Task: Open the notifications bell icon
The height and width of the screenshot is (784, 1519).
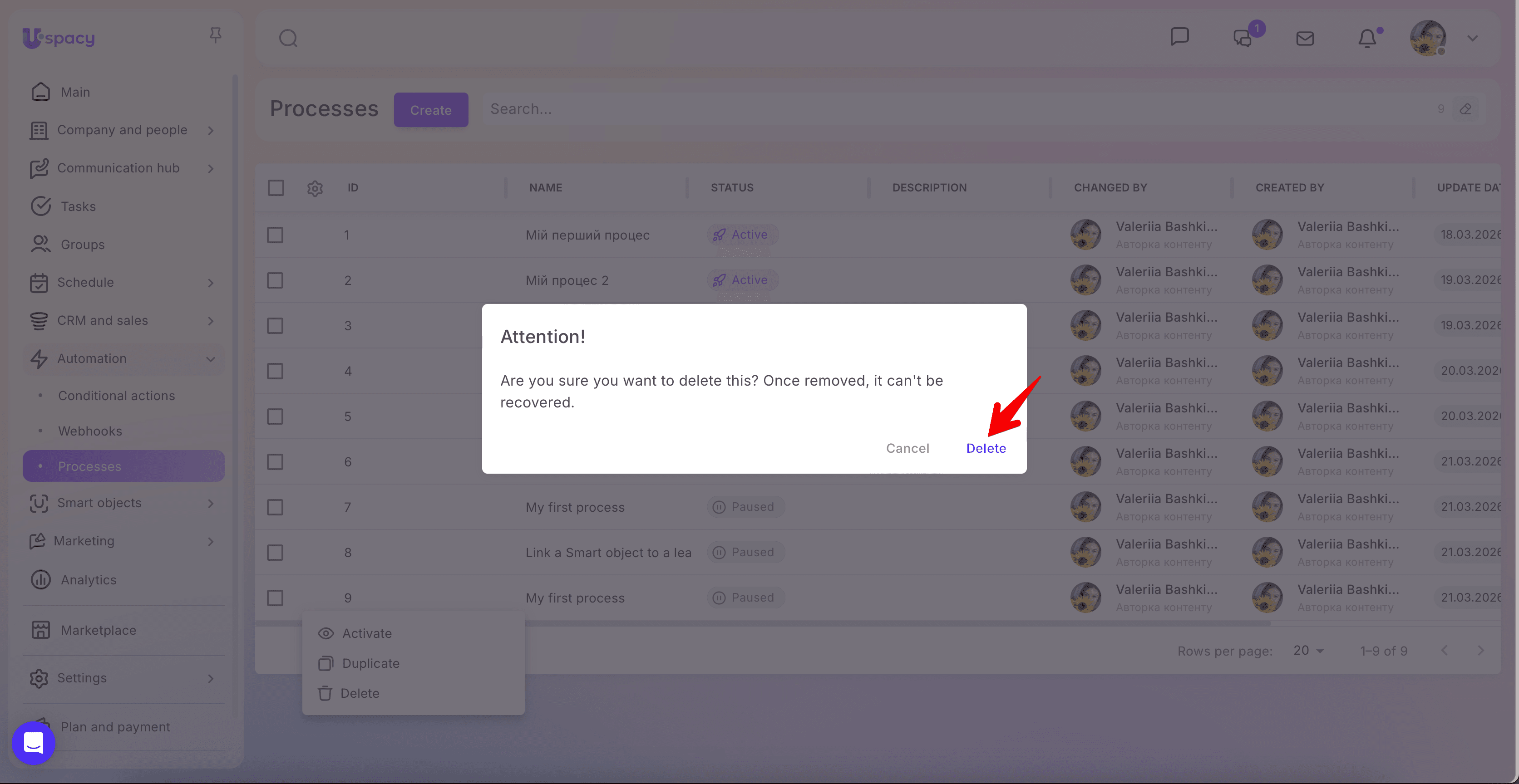Action: point(1367,39)
